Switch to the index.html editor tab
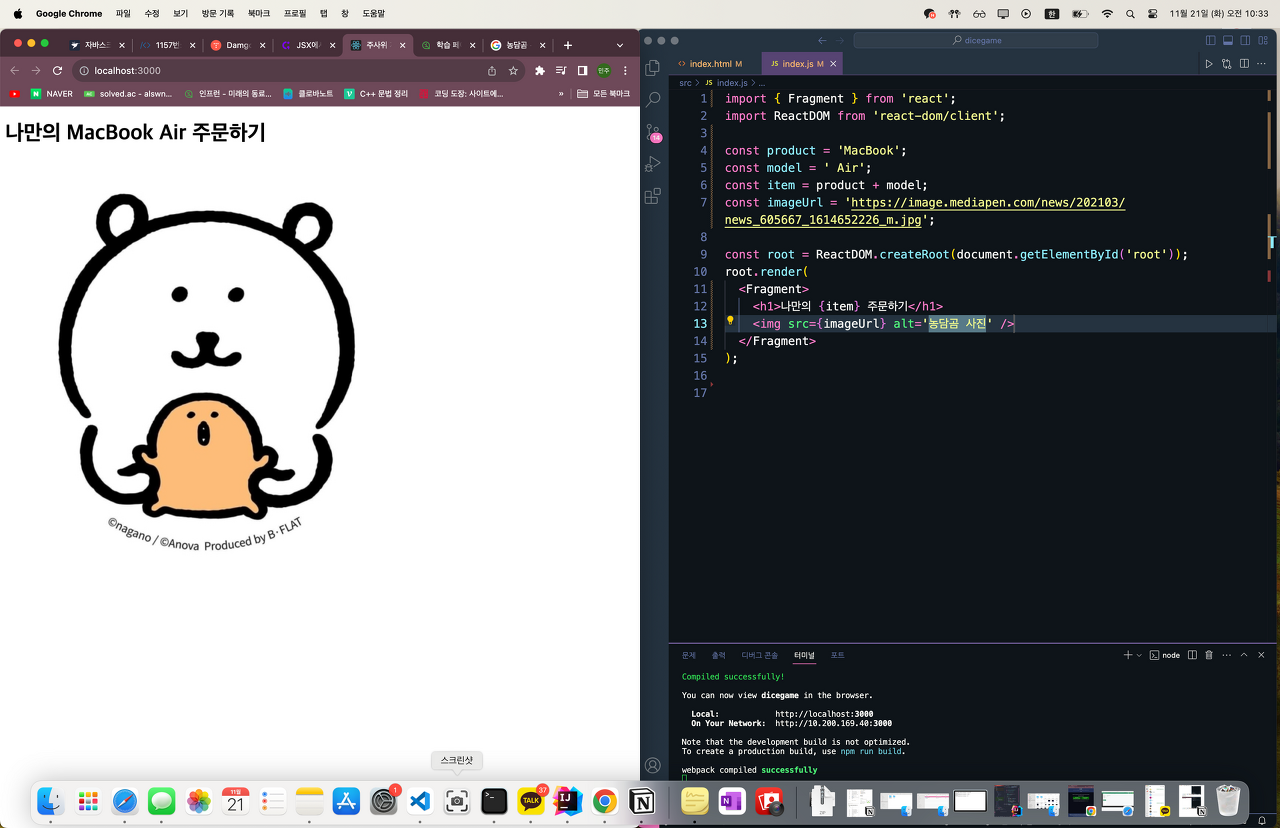Viewport: 1280px width, 828px height. tap(715, 64)
